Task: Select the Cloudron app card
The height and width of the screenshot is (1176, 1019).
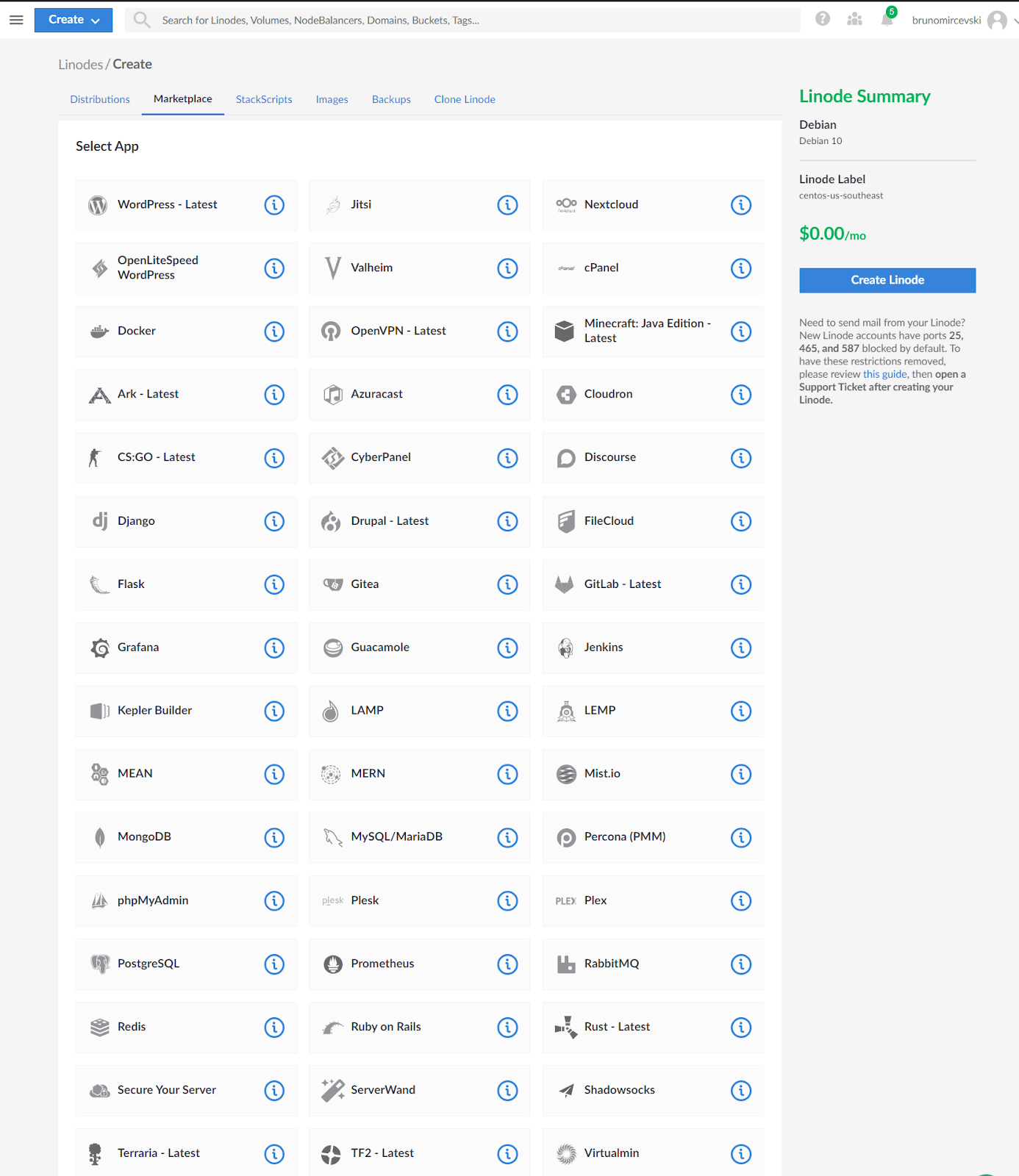Action: point(653,395)
